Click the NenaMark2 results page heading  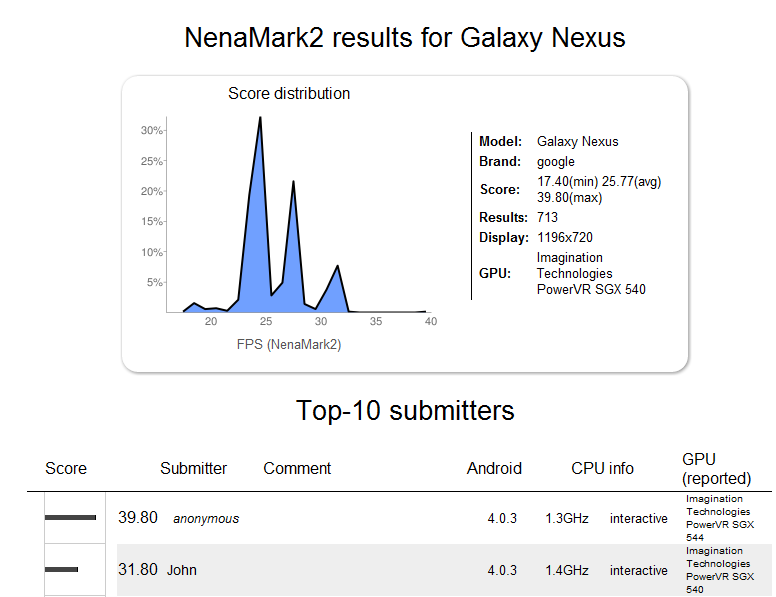(x=405, y=38)
